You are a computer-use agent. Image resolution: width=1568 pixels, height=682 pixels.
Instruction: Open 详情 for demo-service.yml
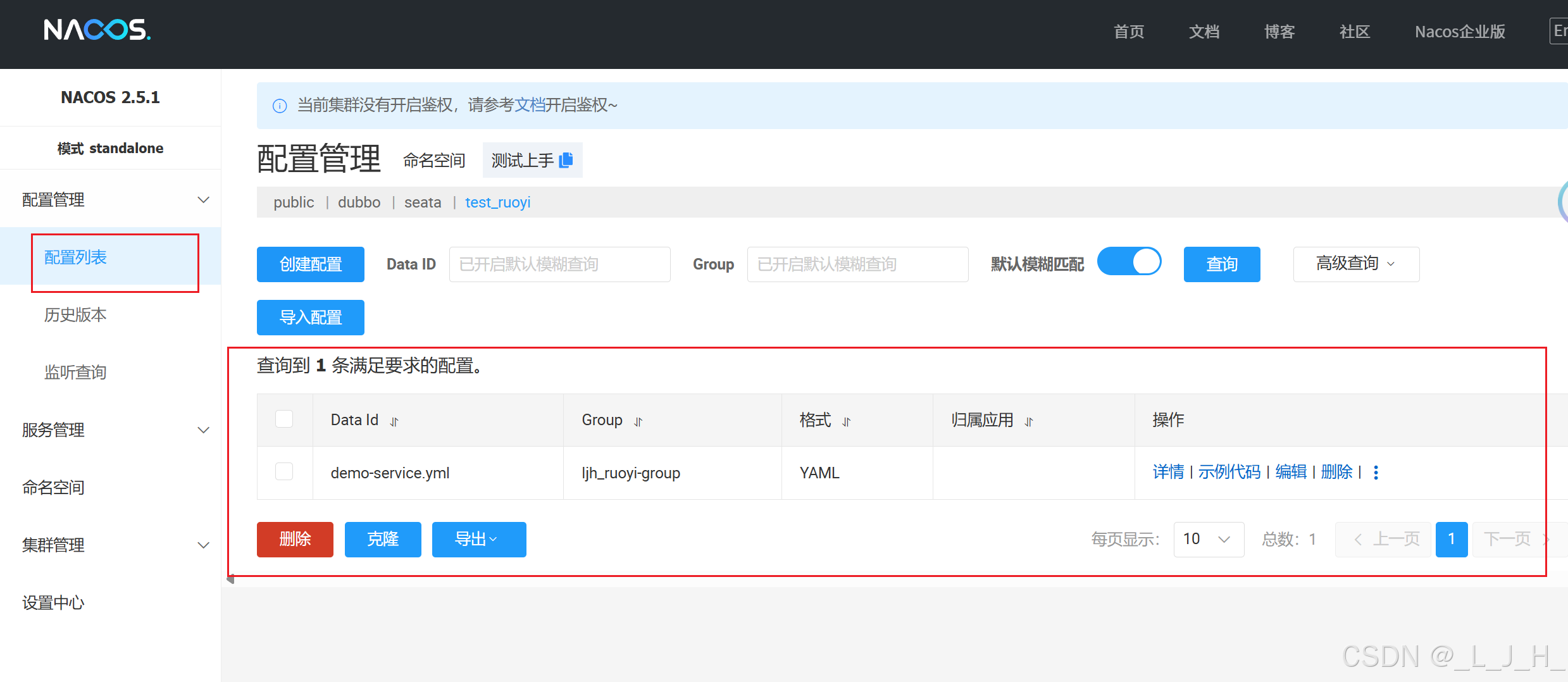click(x=1168, y=472)
